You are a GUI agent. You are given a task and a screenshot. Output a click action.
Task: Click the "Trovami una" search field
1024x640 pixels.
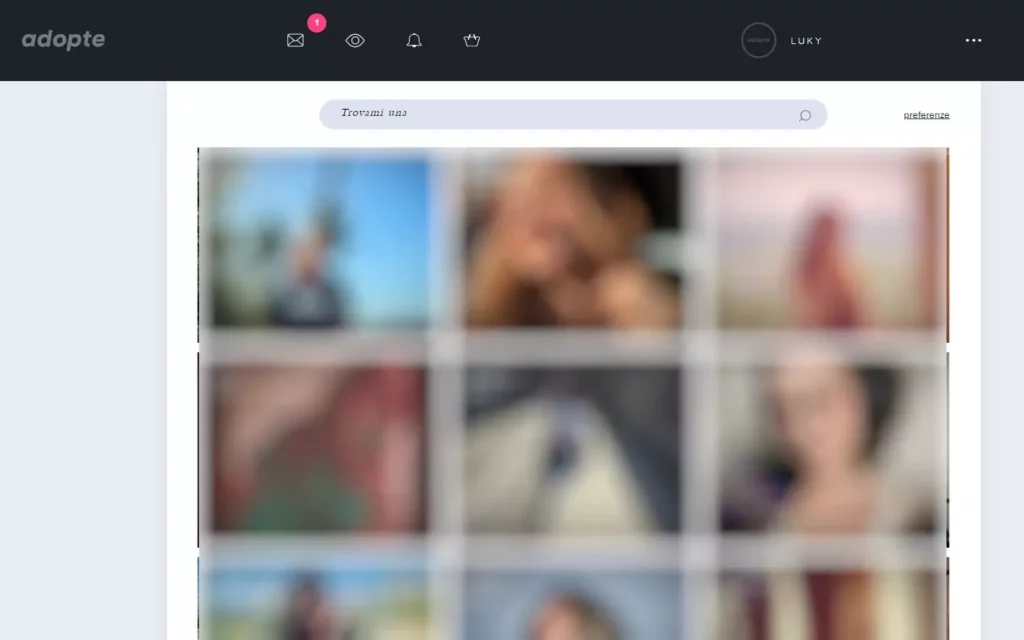[560, 114]
